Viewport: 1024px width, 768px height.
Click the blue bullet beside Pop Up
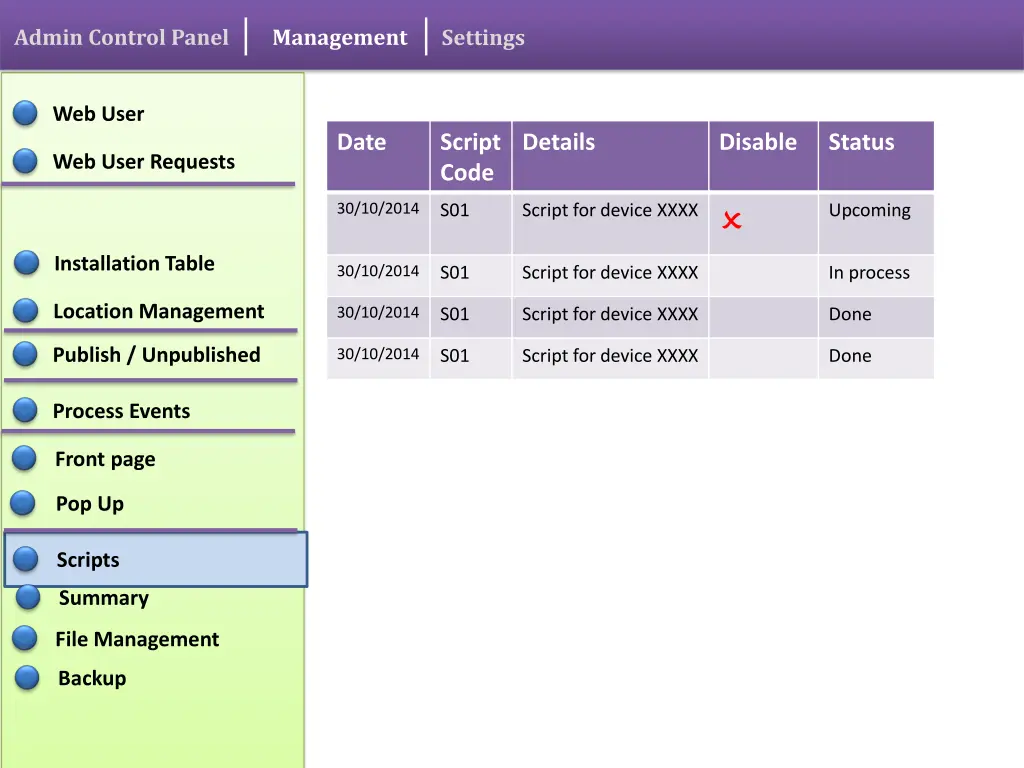coord(23,503)
